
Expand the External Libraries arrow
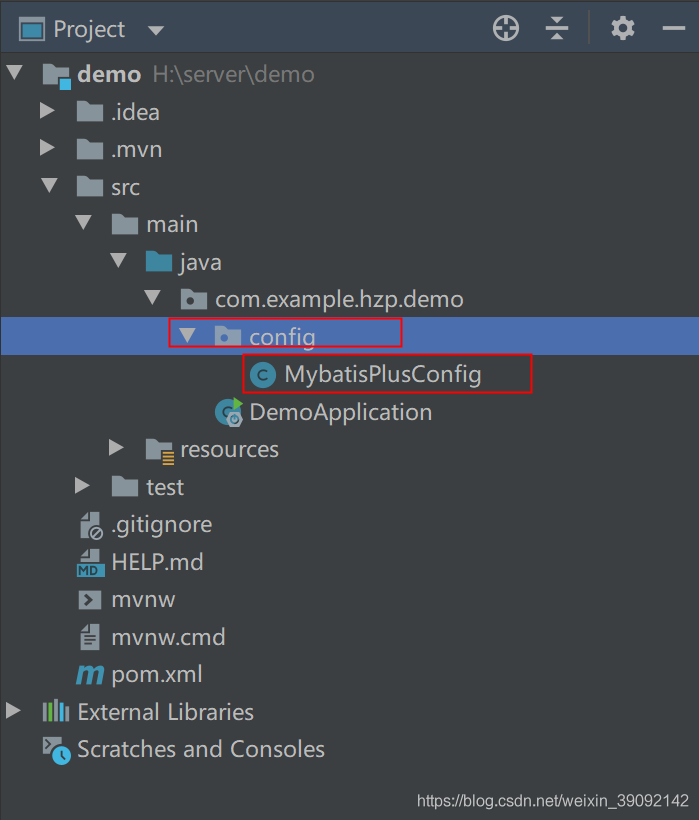13,710
